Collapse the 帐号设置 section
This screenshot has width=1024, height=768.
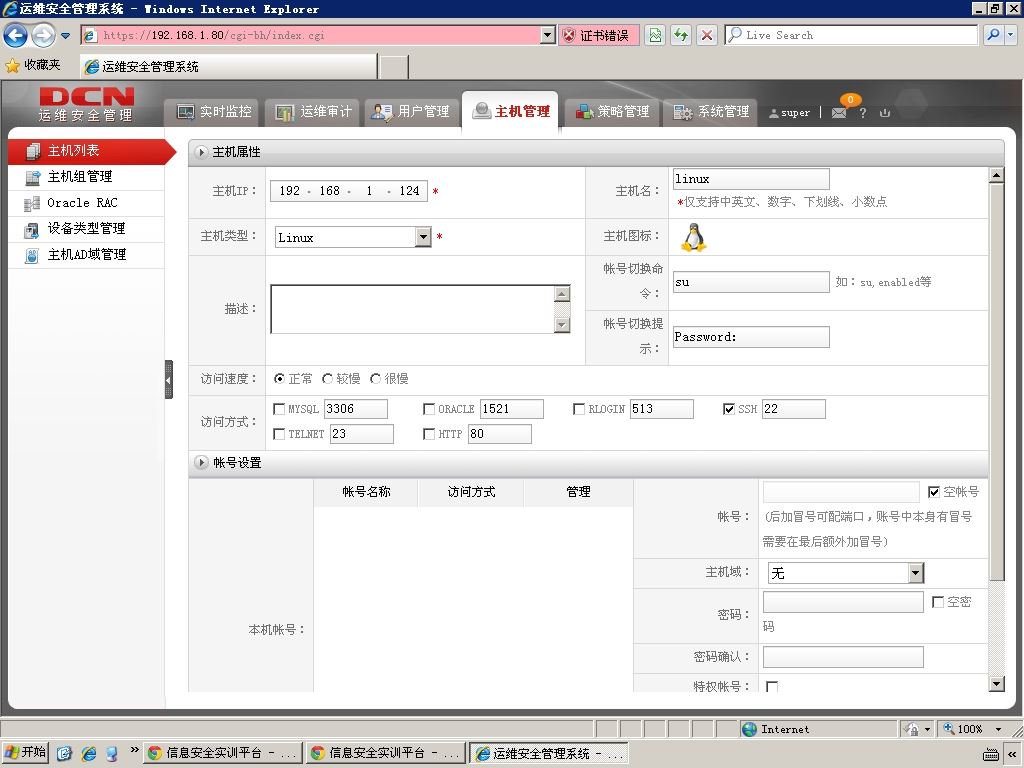click(x=201, y=462)
